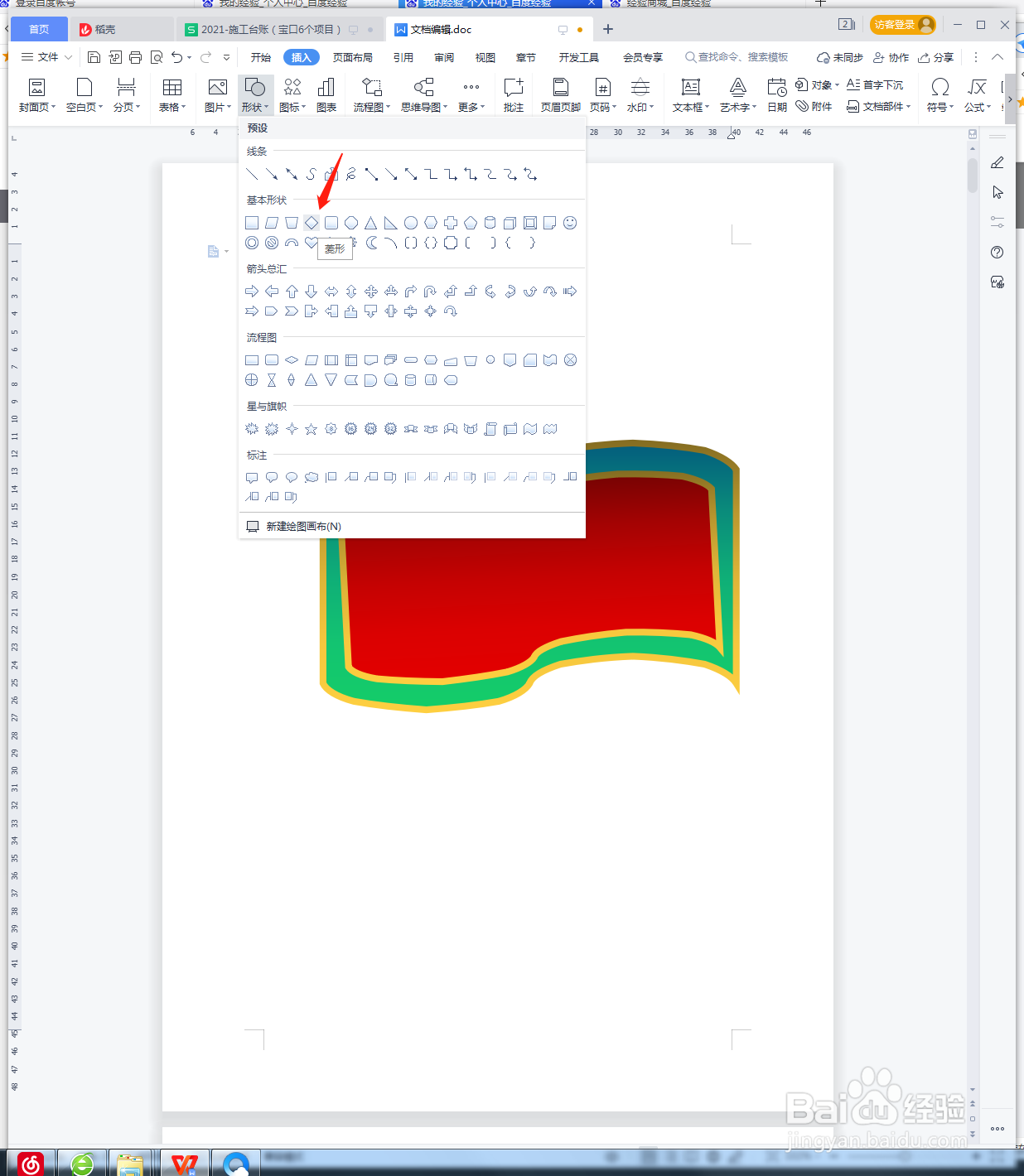Pick the smiley face shape

[x=570, y=223]
